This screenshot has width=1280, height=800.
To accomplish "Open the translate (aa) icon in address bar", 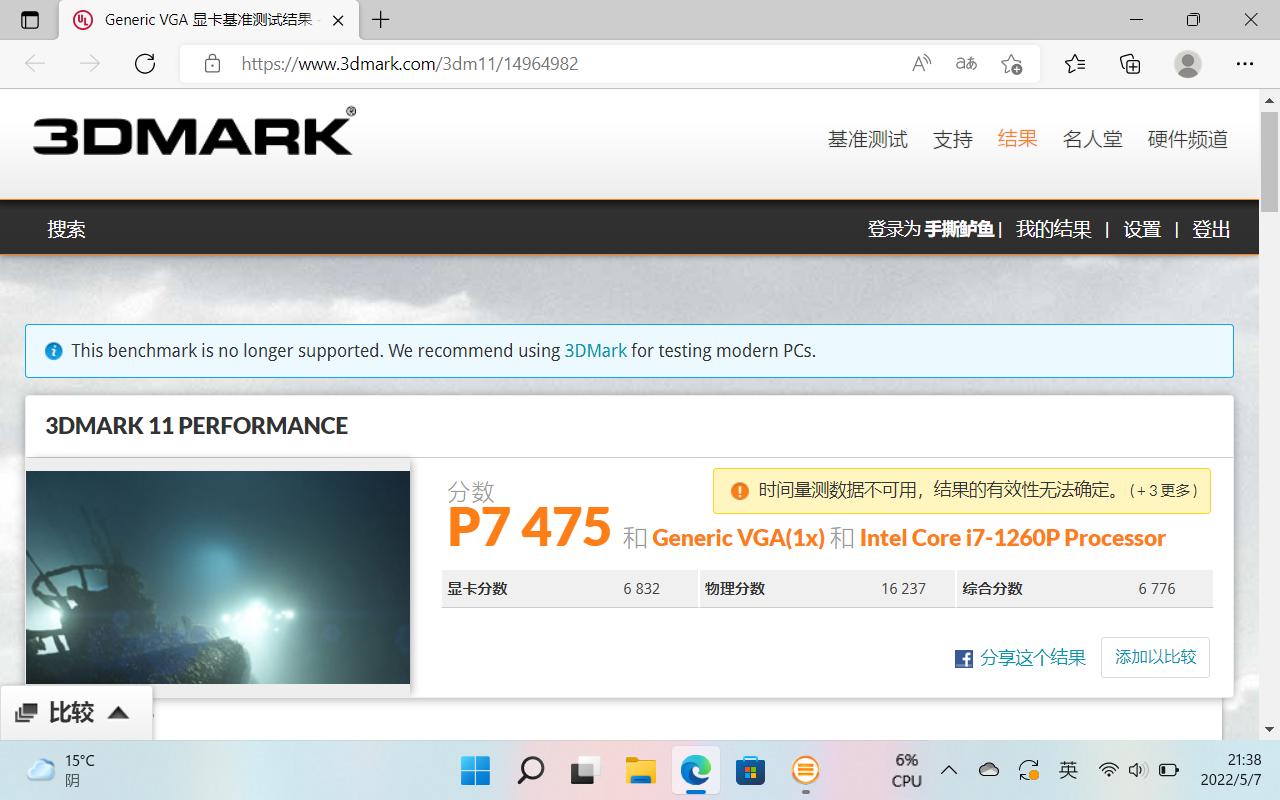I will click(x=965, y=63).
